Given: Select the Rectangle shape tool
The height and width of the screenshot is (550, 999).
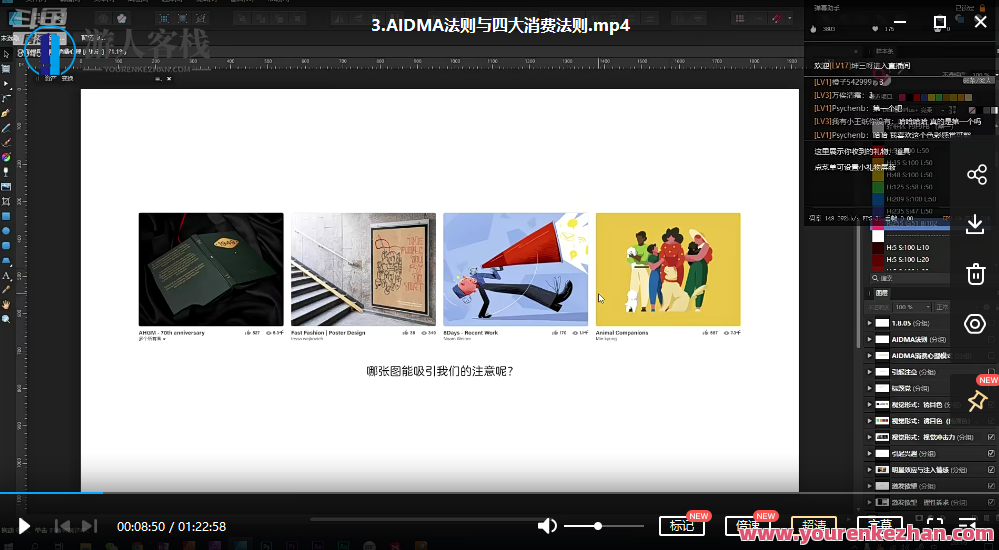Looking at the screenshot, I should pyautogui.click(x=6, y=216).
